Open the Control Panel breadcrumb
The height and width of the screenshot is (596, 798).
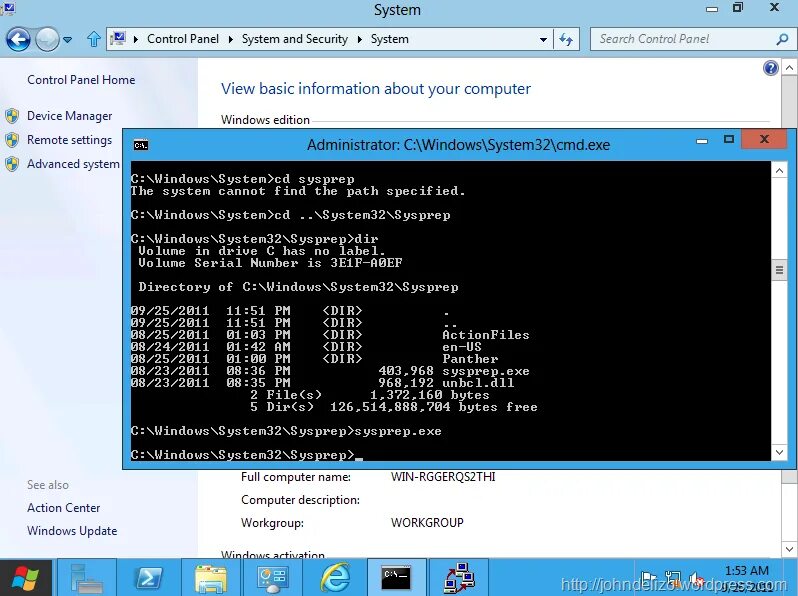183,39
